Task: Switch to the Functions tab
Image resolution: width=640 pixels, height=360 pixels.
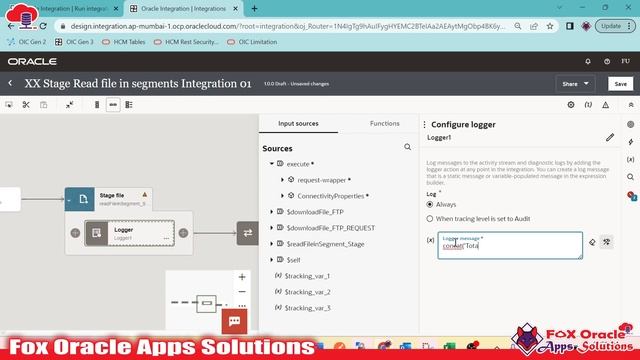Action: (384, 123)
